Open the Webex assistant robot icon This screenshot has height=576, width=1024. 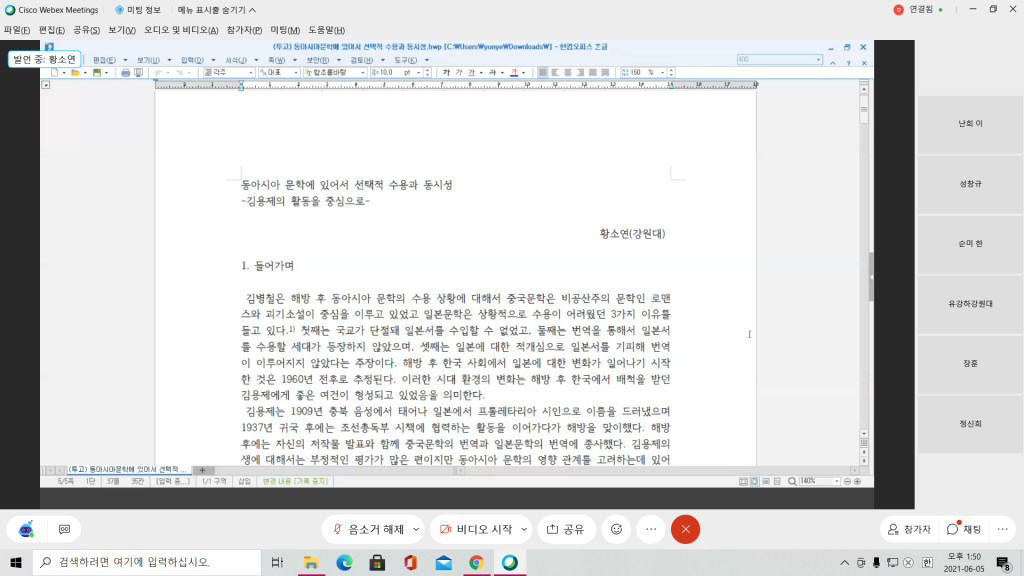tap(26, 529)
